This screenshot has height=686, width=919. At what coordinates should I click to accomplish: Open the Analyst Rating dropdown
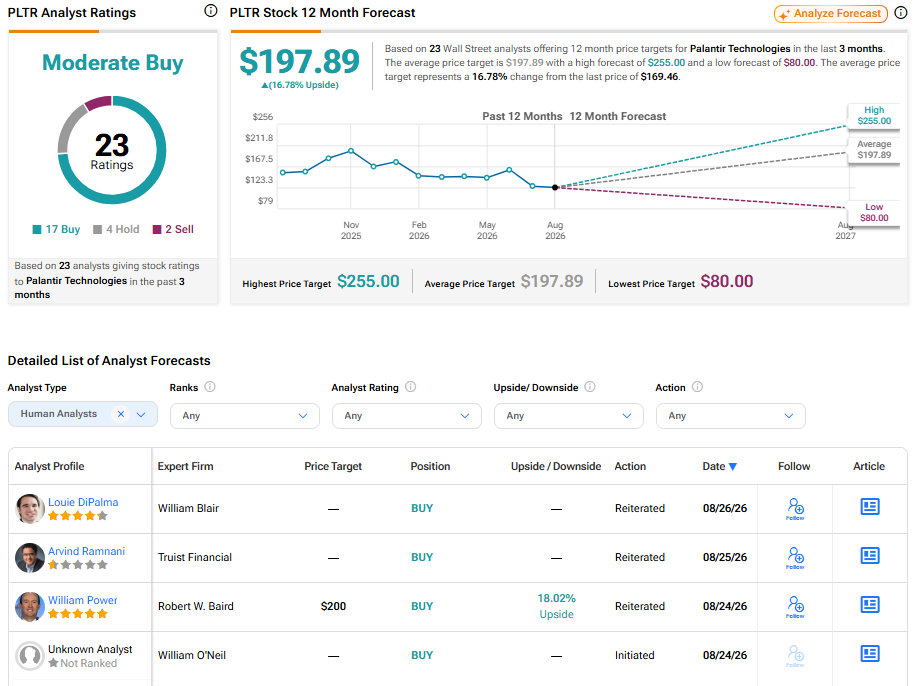pyautogui.click(x=407, y=416)
